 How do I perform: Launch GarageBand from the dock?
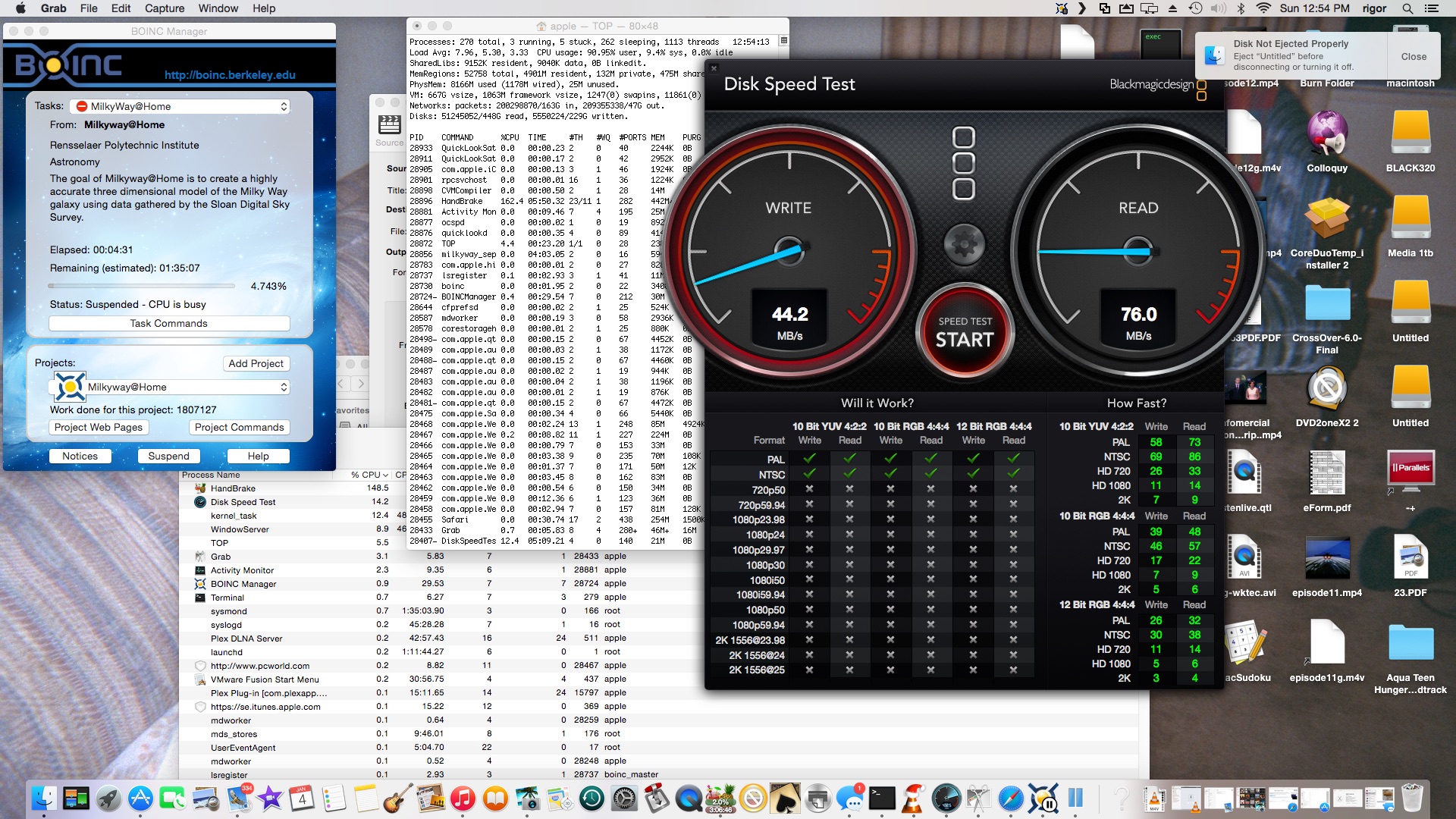click(397, 799)
